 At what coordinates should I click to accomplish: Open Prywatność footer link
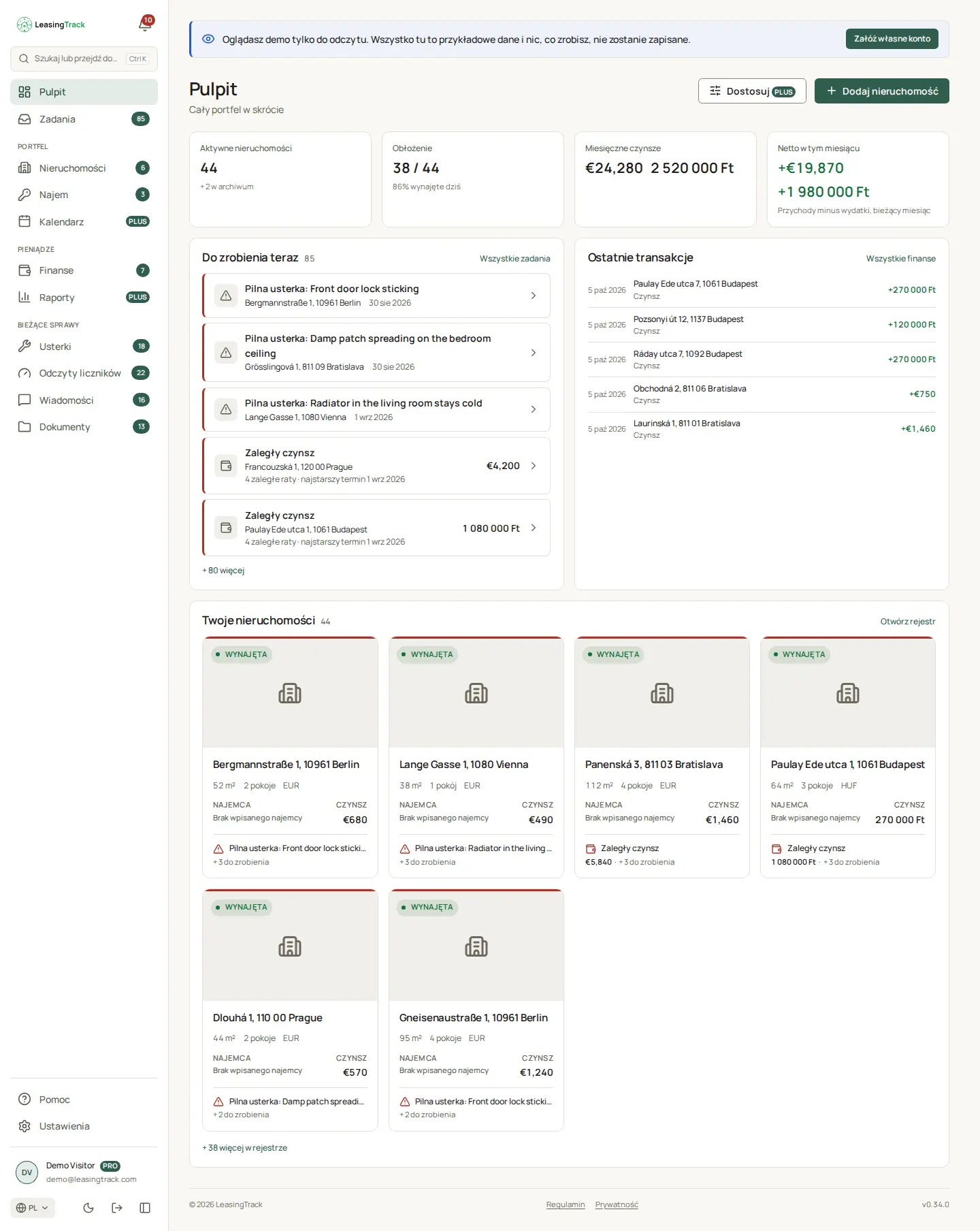click(617, 1204)
